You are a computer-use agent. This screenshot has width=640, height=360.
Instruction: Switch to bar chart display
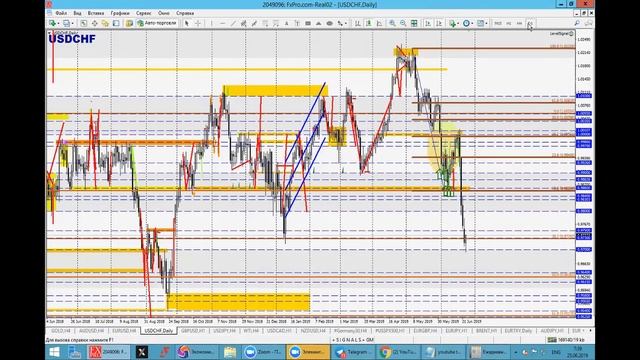[357, 23]
